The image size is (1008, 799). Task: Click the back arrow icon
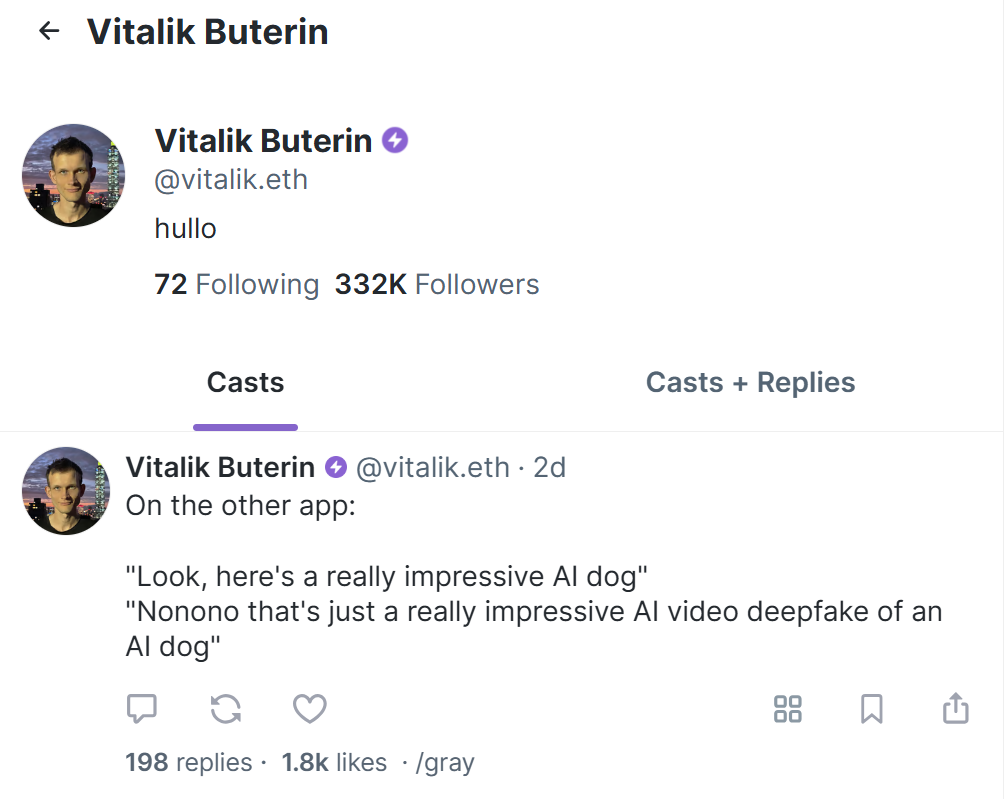click(48, 32)
